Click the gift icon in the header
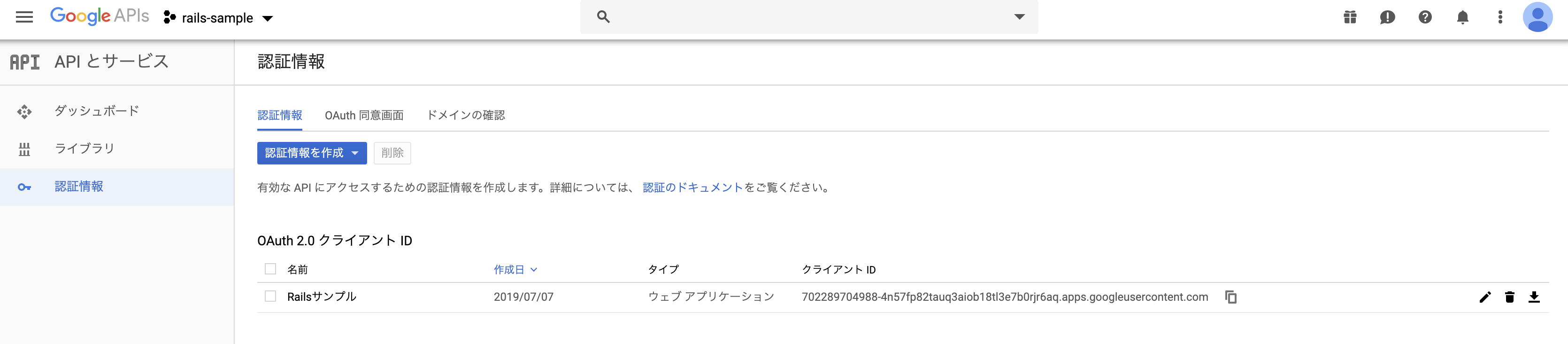The image size is (1568, 344). [1350, 17]
